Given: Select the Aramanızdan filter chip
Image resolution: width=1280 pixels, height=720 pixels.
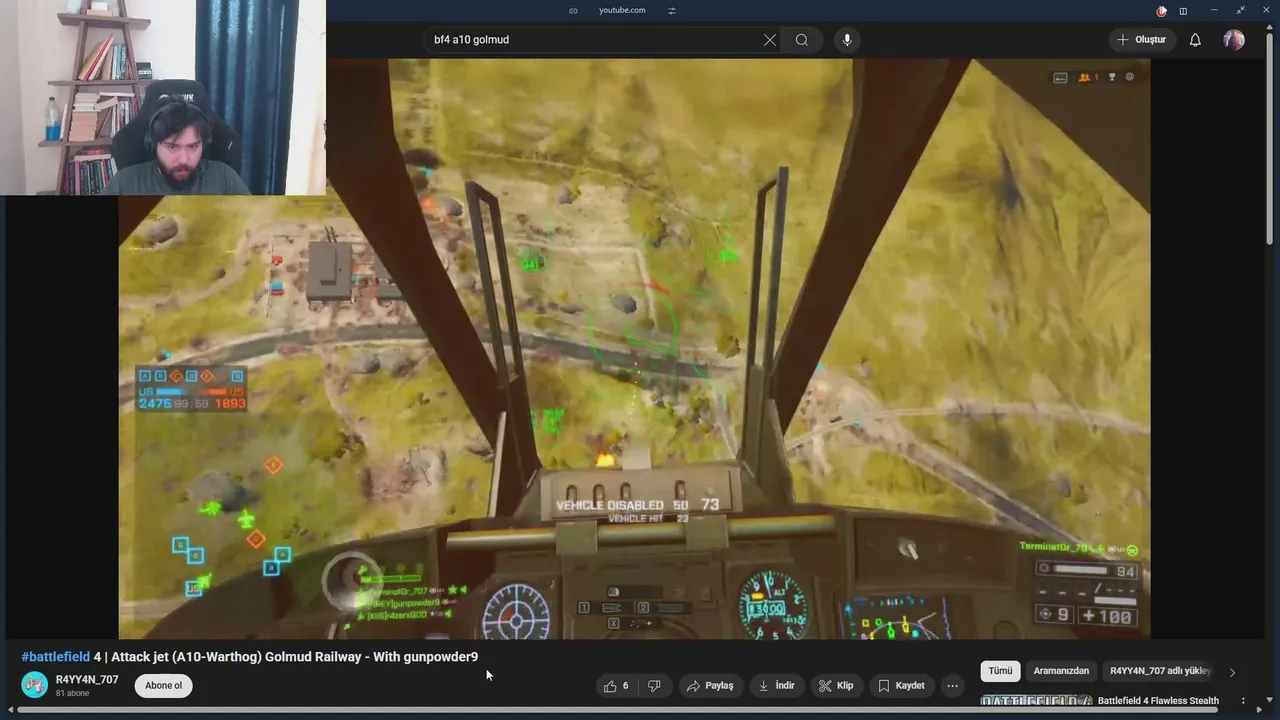Looking at the screenshot, I should 1061,671.
